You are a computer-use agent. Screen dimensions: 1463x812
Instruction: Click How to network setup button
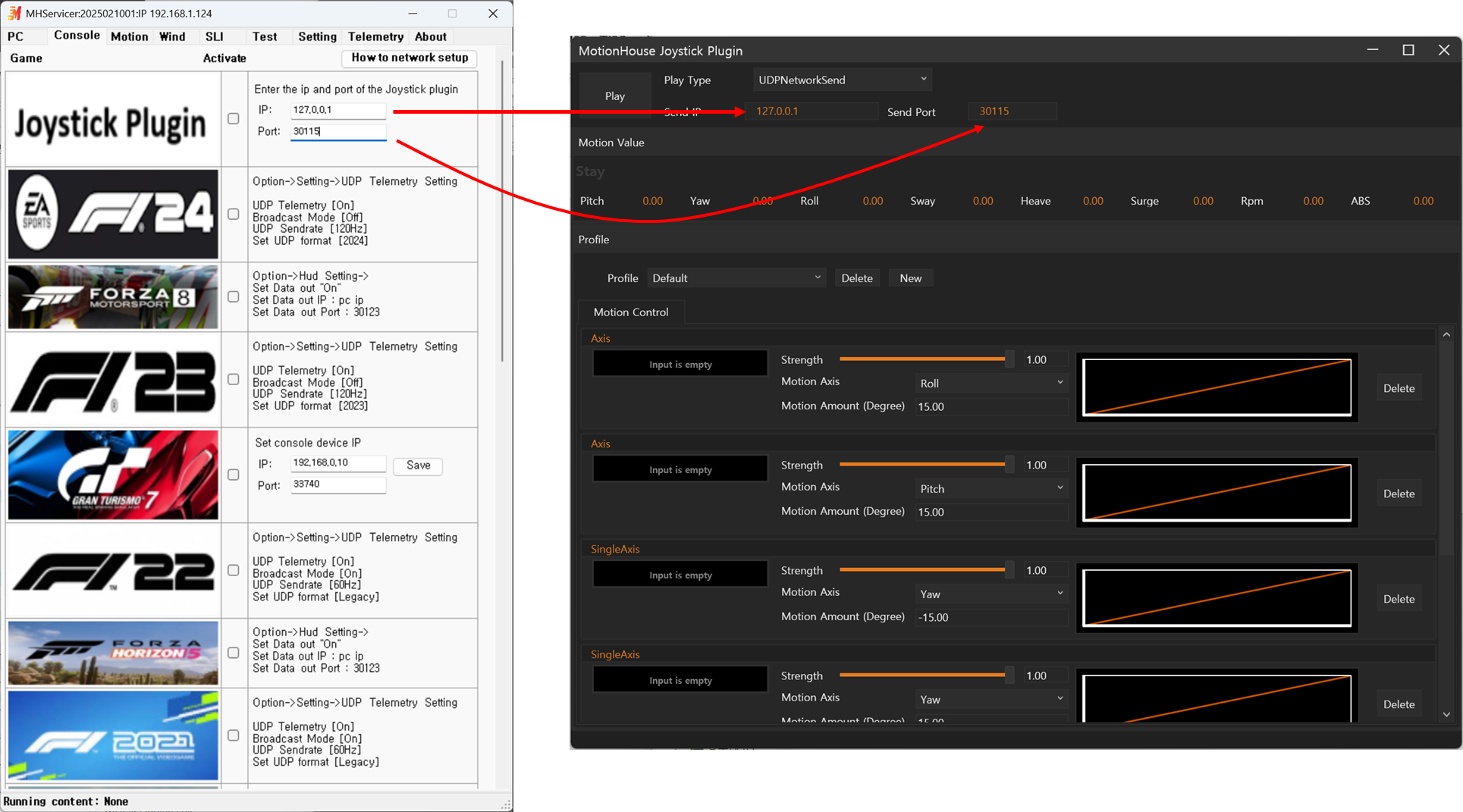point(410,58)
